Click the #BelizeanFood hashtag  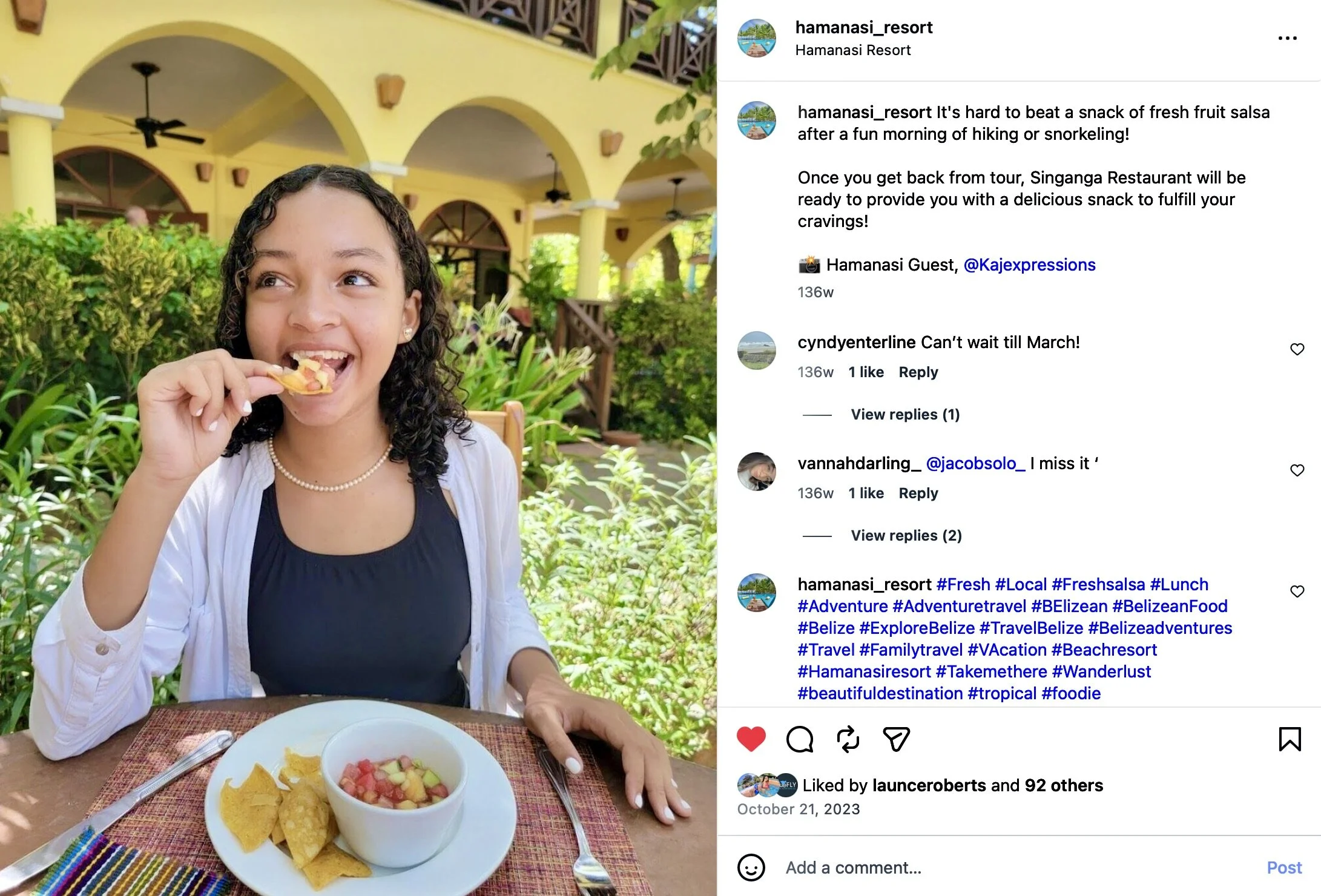tap(1170, 606)
